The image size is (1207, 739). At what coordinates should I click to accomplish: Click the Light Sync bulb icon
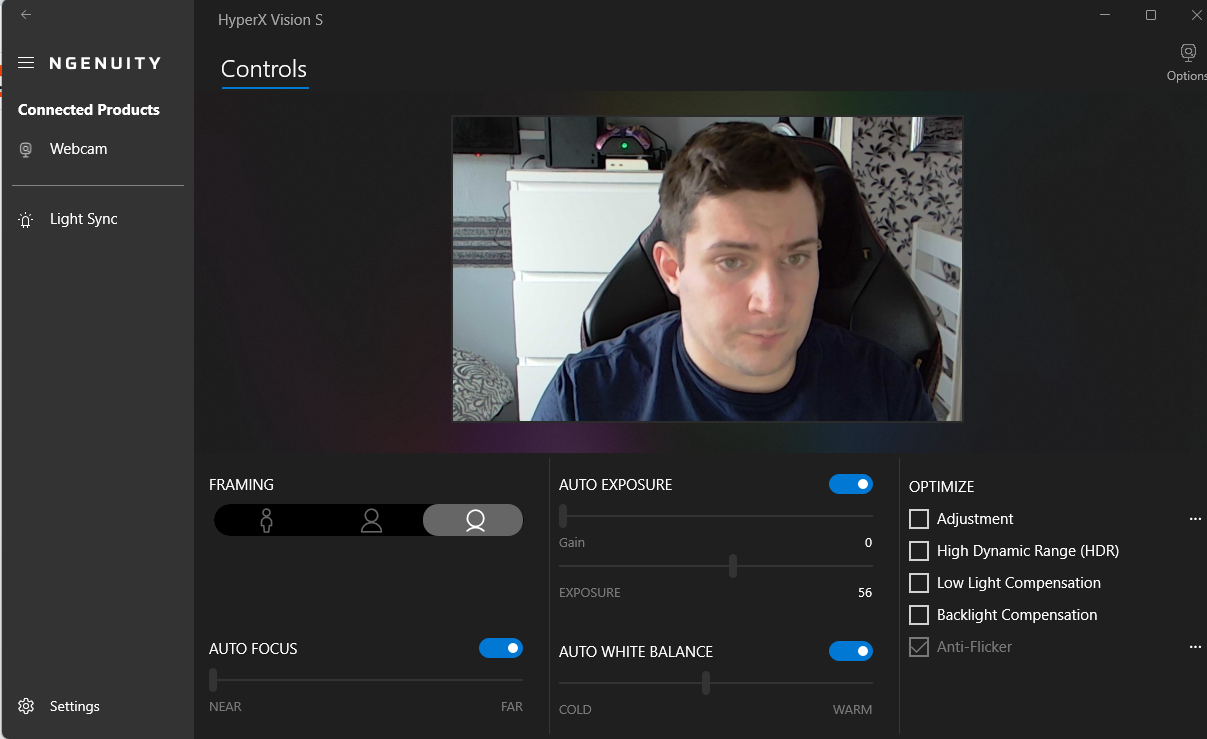point(26,220)
